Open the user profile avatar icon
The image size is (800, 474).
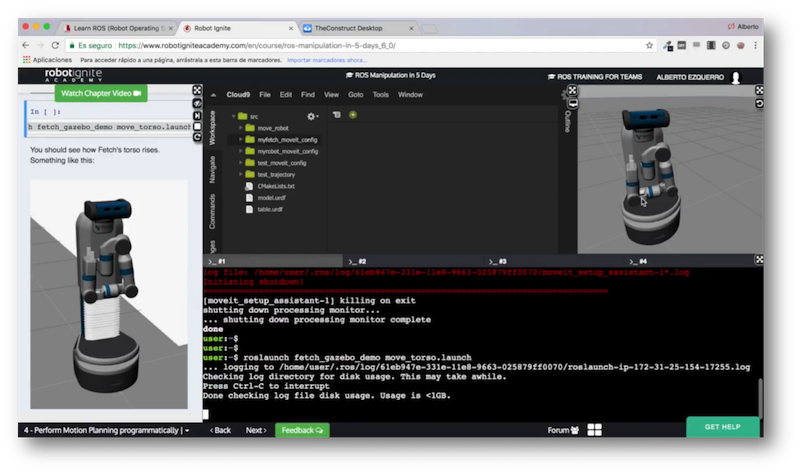tap(736, 78)
